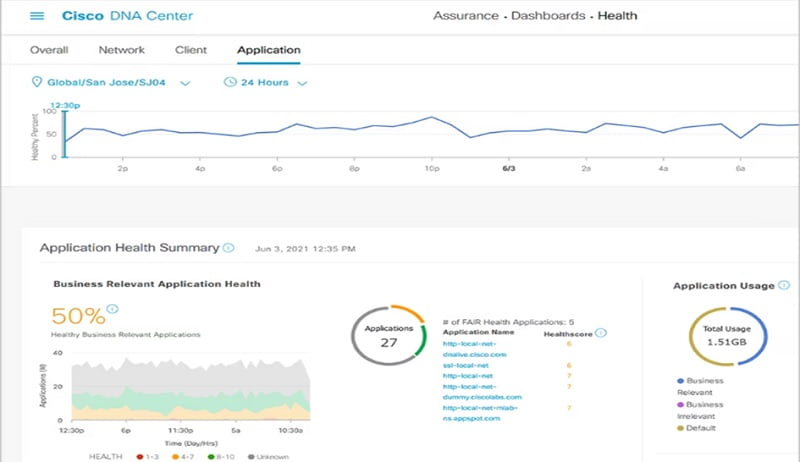Open the ssl-local-net application link

pyautogui.click(x=463, y=365)
